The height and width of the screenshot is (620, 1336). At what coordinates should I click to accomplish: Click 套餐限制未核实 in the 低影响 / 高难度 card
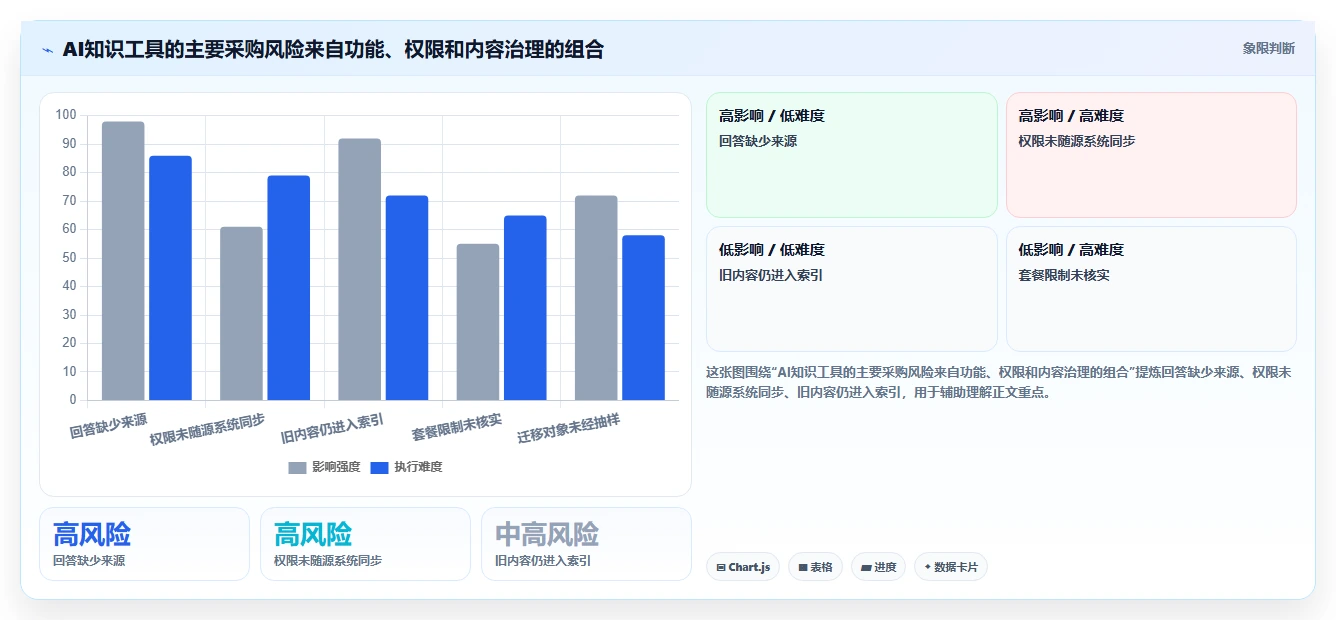1064,275
